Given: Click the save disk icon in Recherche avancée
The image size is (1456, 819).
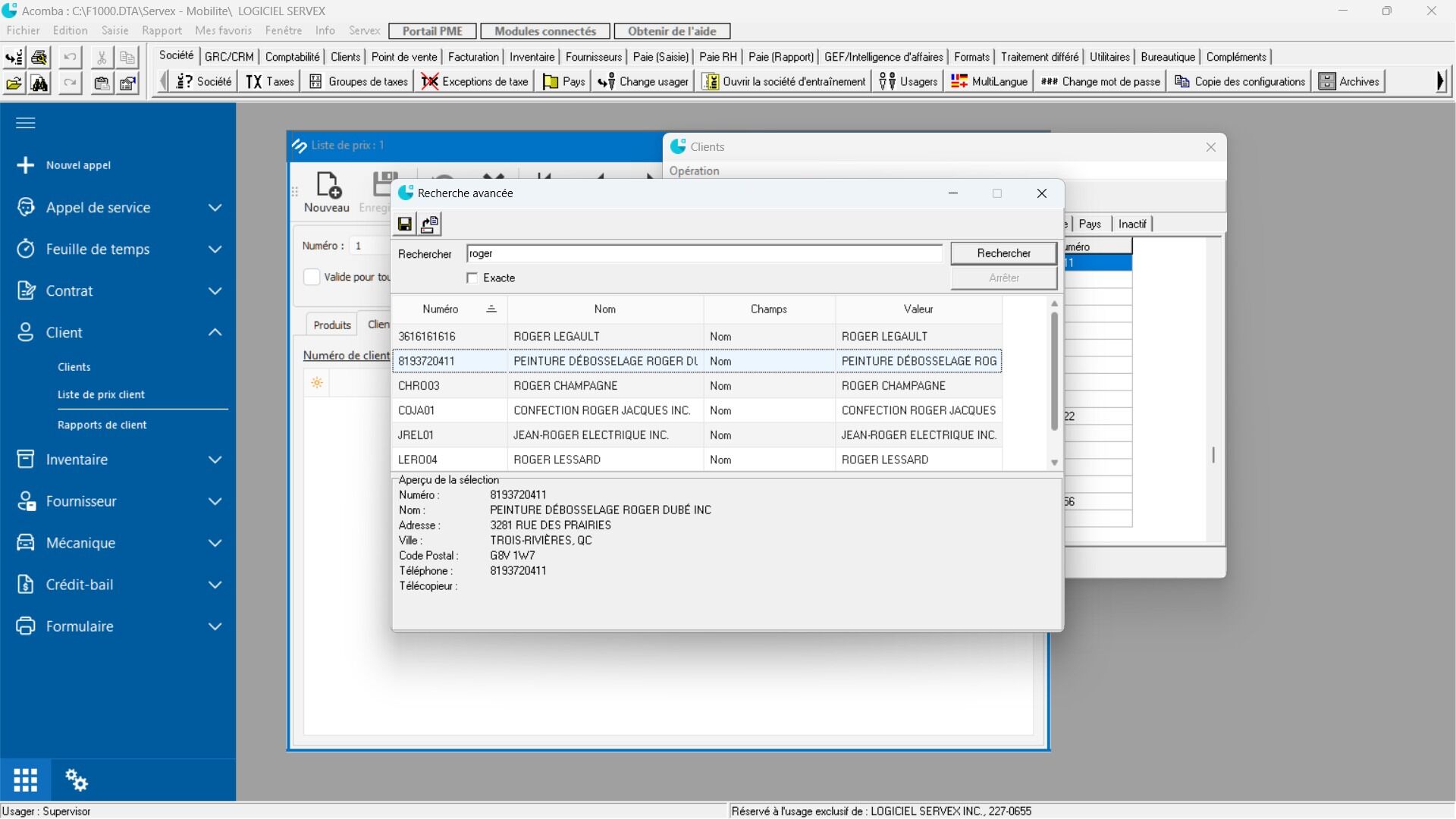Looking at the screenshot, I should [x=405, y=224].
